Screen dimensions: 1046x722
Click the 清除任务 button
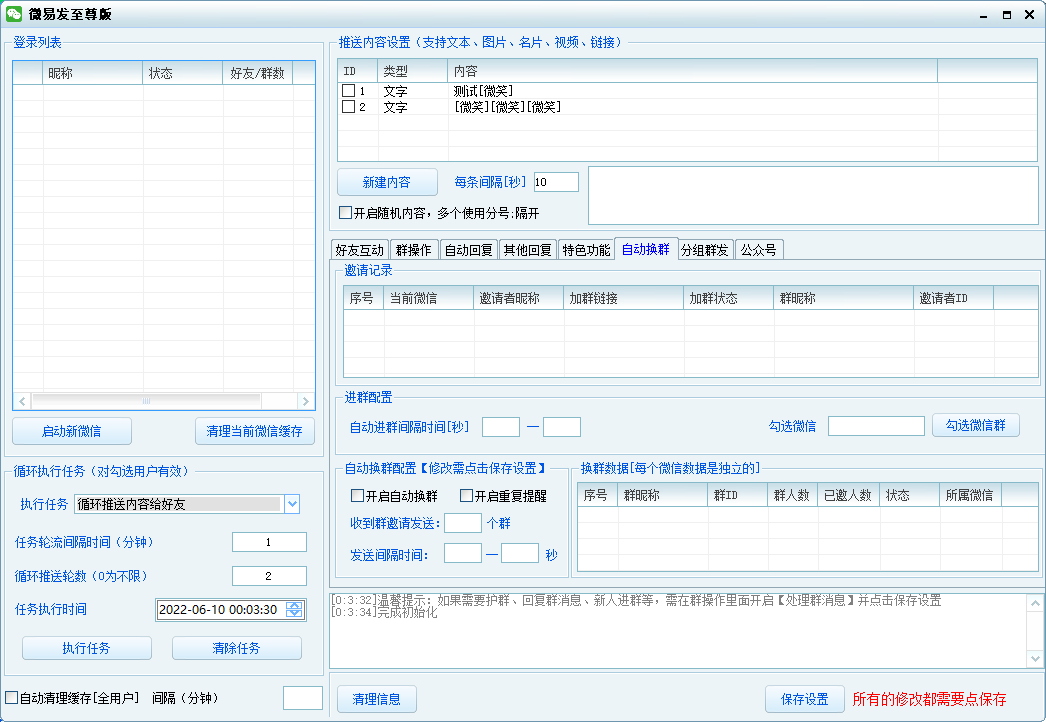237,648
